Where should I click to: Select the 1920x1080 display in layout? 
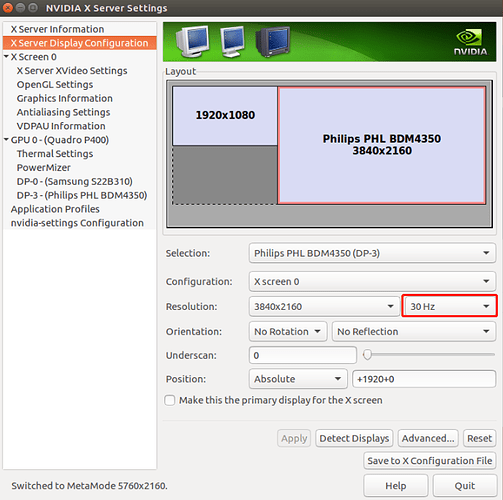225,116
